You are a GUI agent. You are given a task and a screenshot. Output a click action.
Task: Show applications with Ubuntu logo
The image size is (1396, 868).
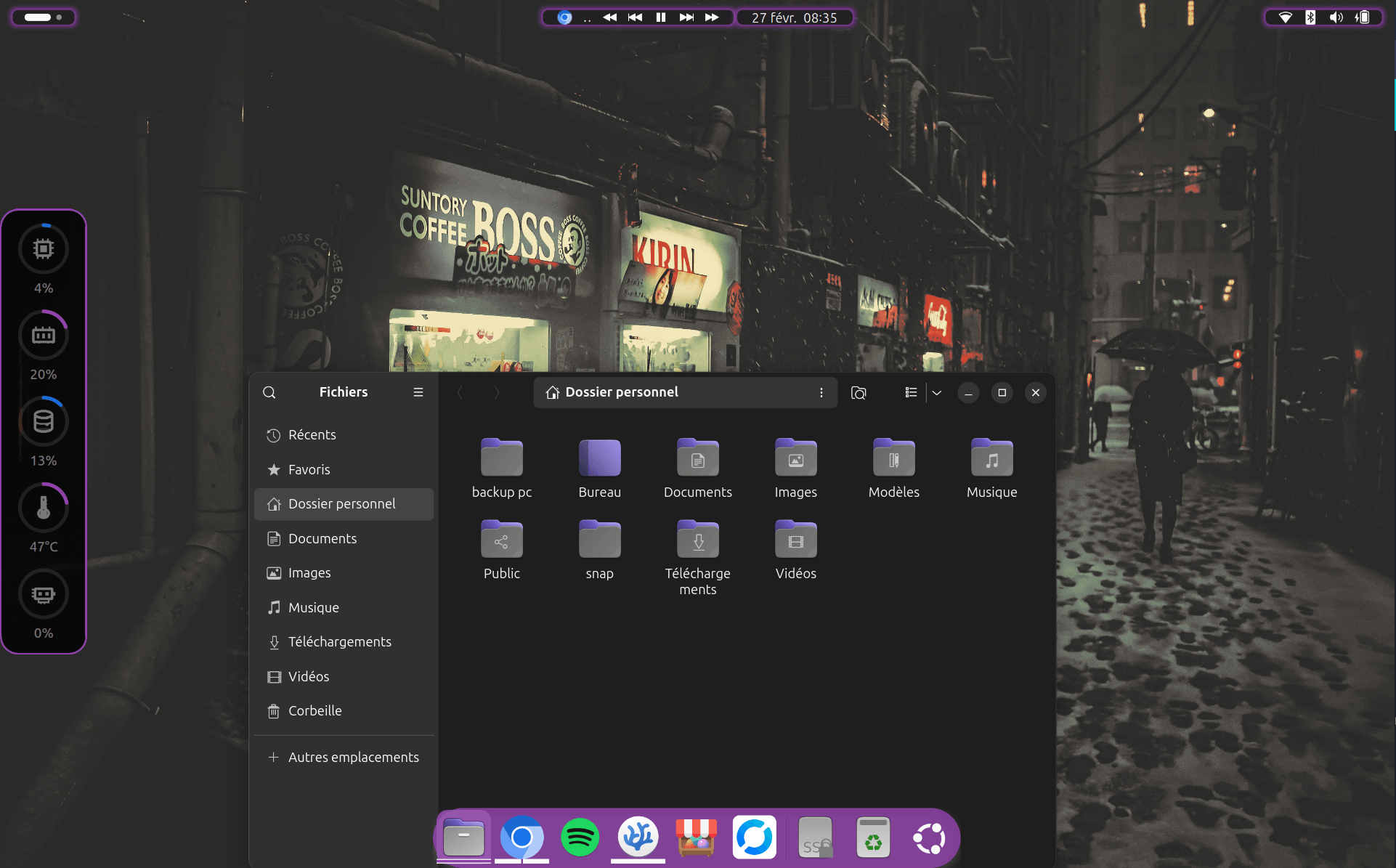coord(930,837)
